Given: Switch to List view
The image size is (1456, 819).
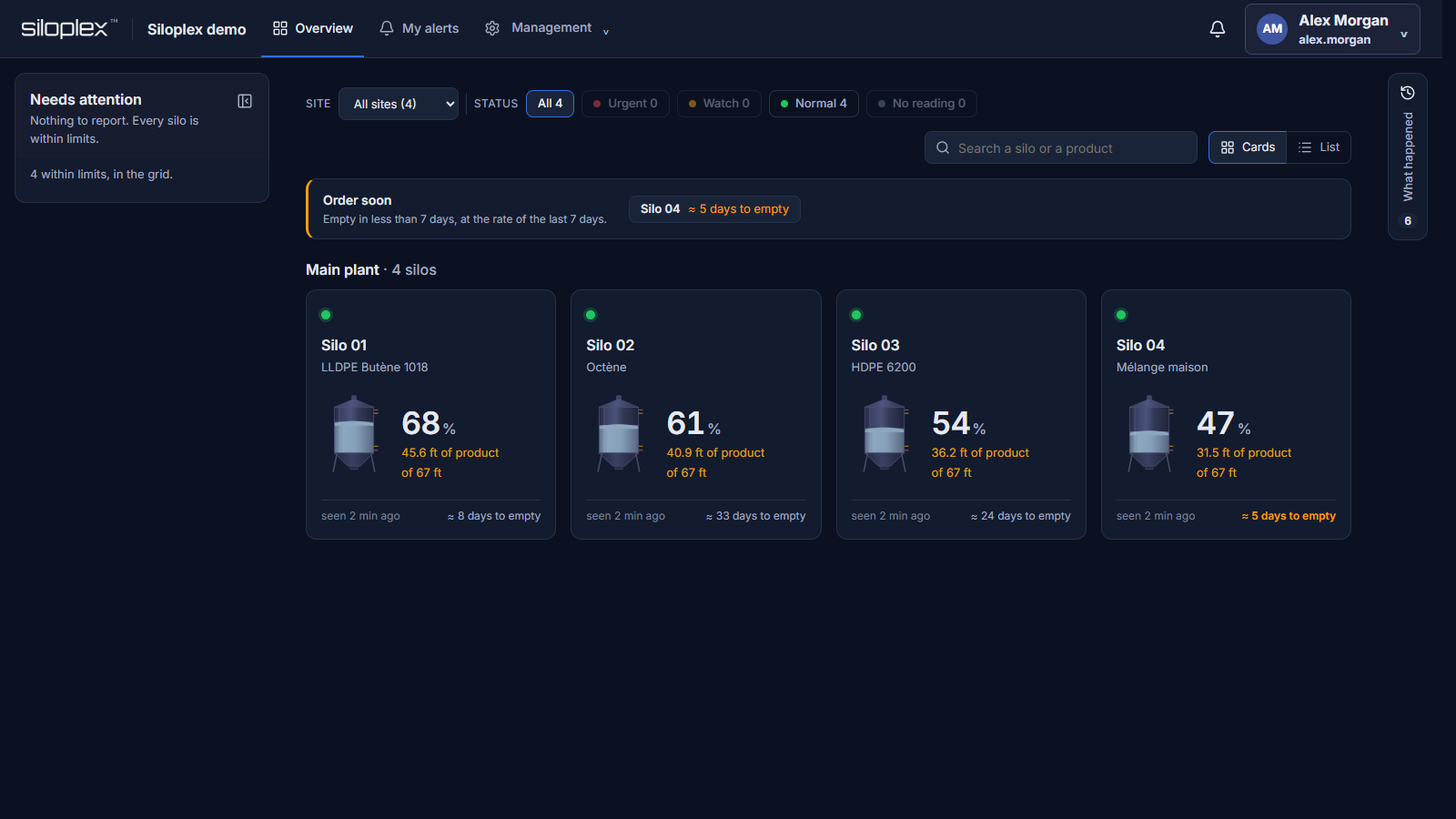Looking at the screenshot, I should [1319, 147].
